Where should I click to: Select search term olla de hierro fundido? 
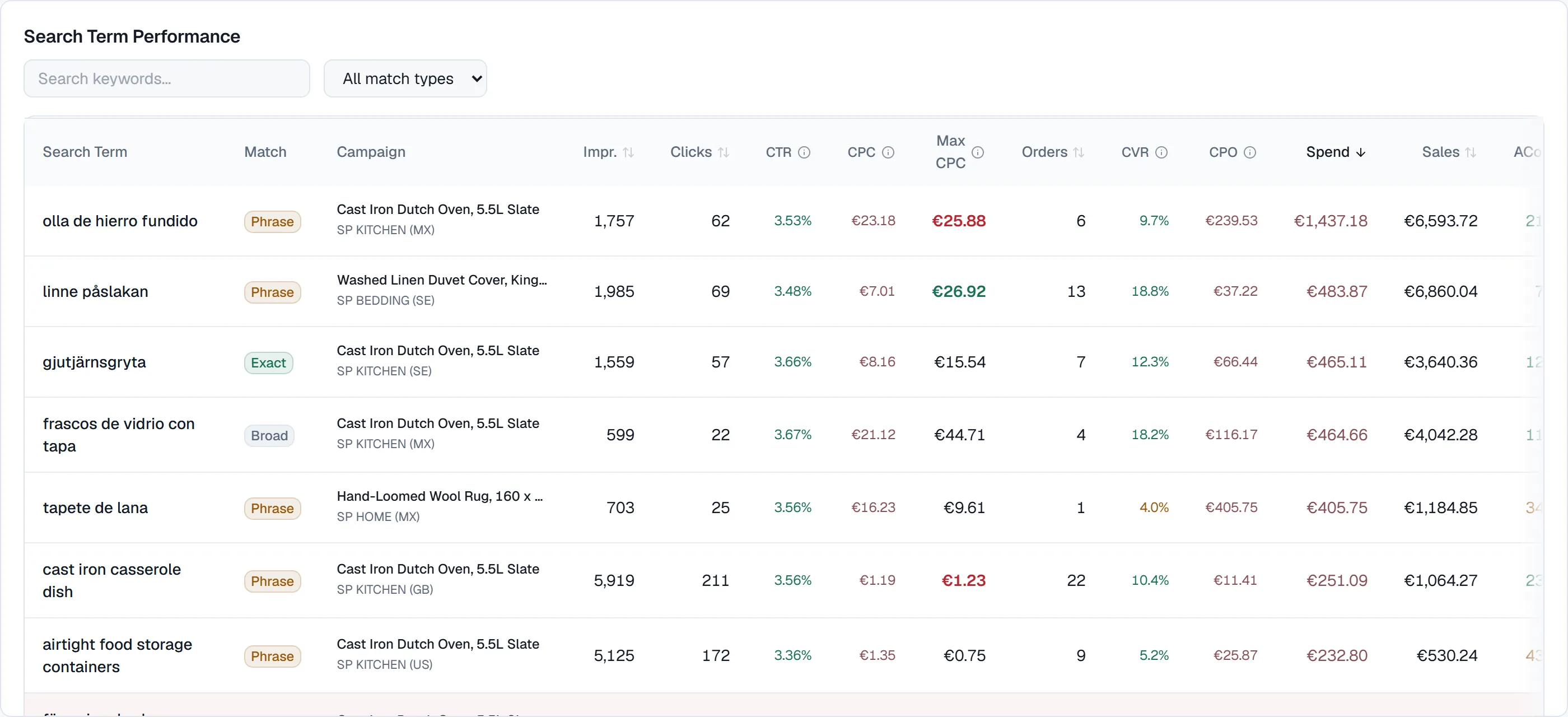click(120, 221)
